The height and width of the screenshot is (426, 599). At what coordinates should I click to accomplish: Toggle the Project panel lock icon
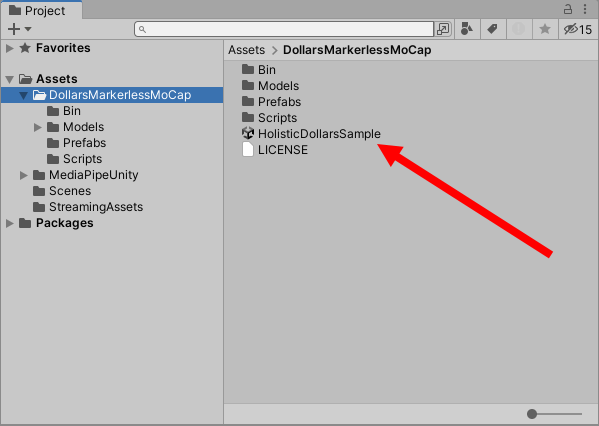(568, 9)
